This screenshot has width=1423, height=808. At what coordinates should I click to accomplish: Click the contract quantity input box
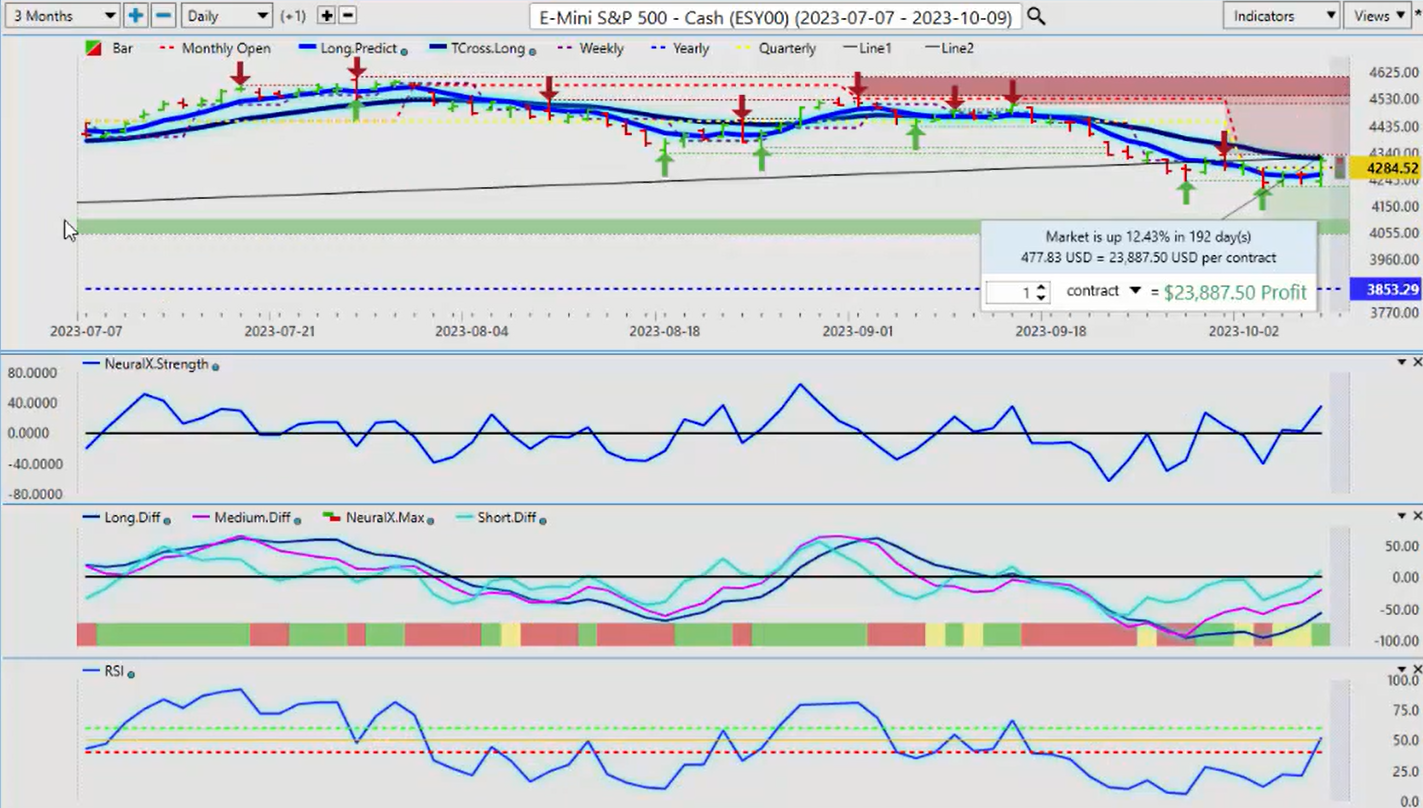coord(1009,292)
